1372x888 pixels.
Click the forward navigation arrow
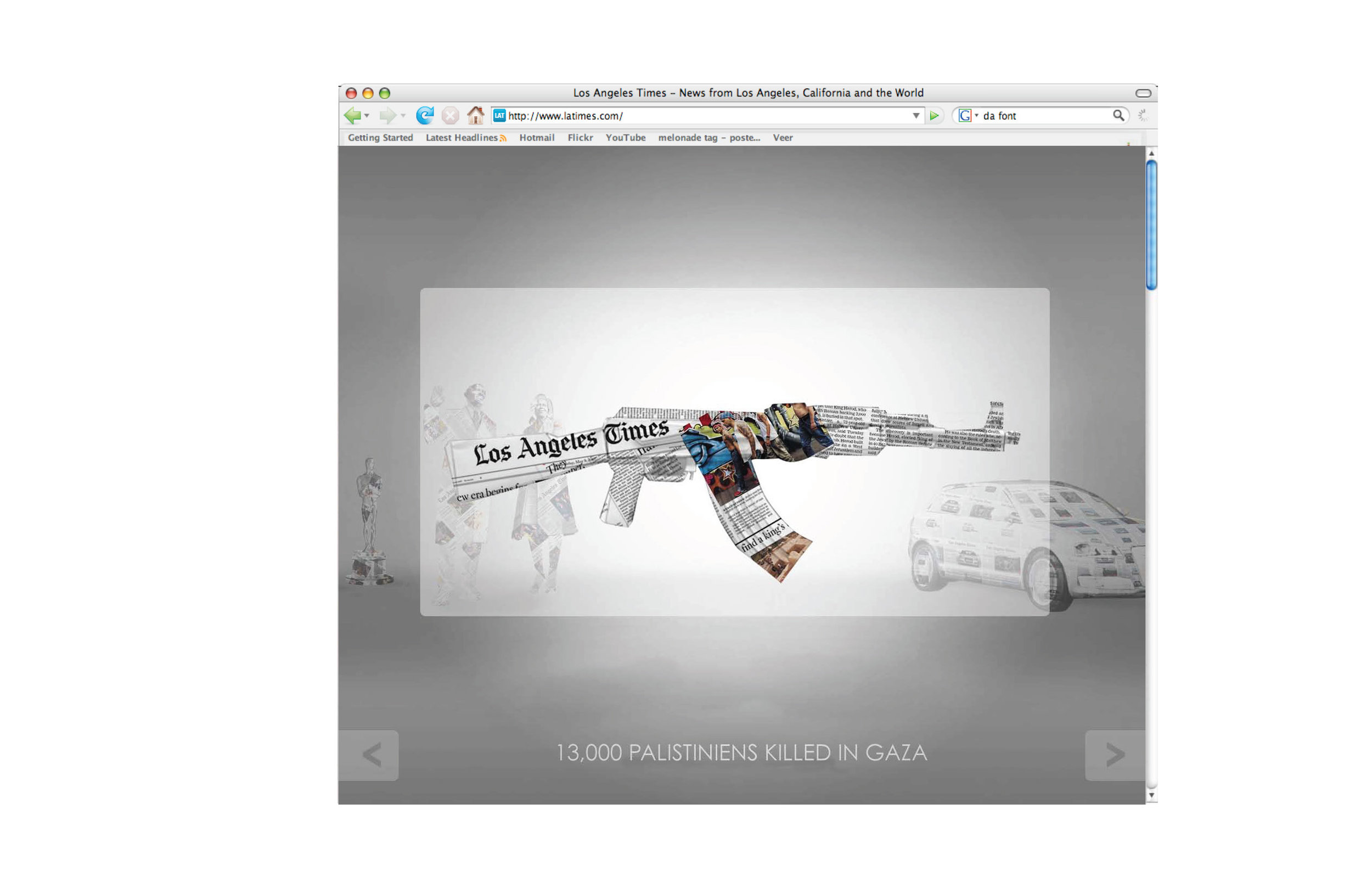click(x=387, y=116)
